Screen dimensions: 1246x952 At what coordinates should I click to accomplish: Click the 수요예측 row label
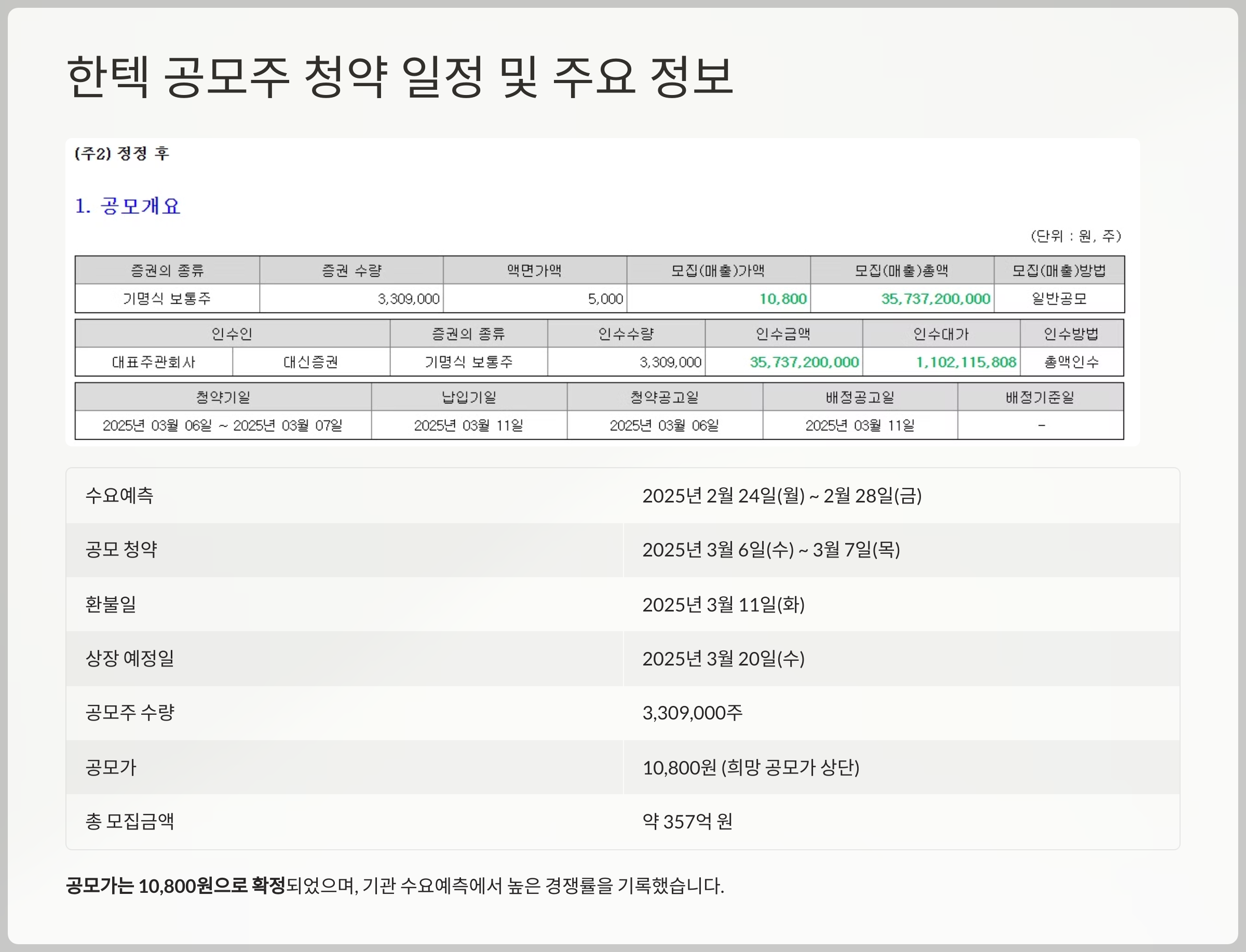pyautogui.click(x=119, y=495)
